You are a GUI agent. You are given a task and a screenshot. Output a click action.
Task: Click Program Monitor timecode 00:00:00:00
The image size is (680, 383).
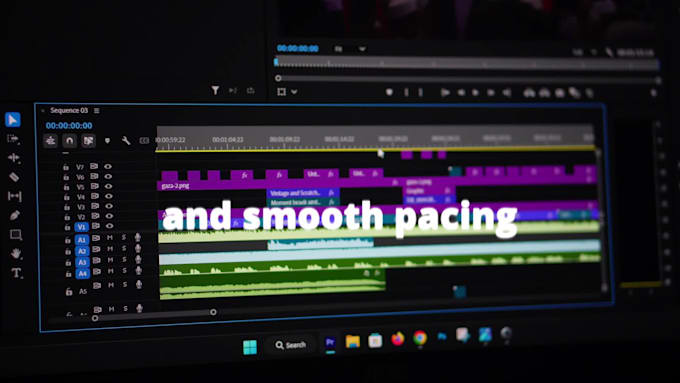(x=298, y=49)
